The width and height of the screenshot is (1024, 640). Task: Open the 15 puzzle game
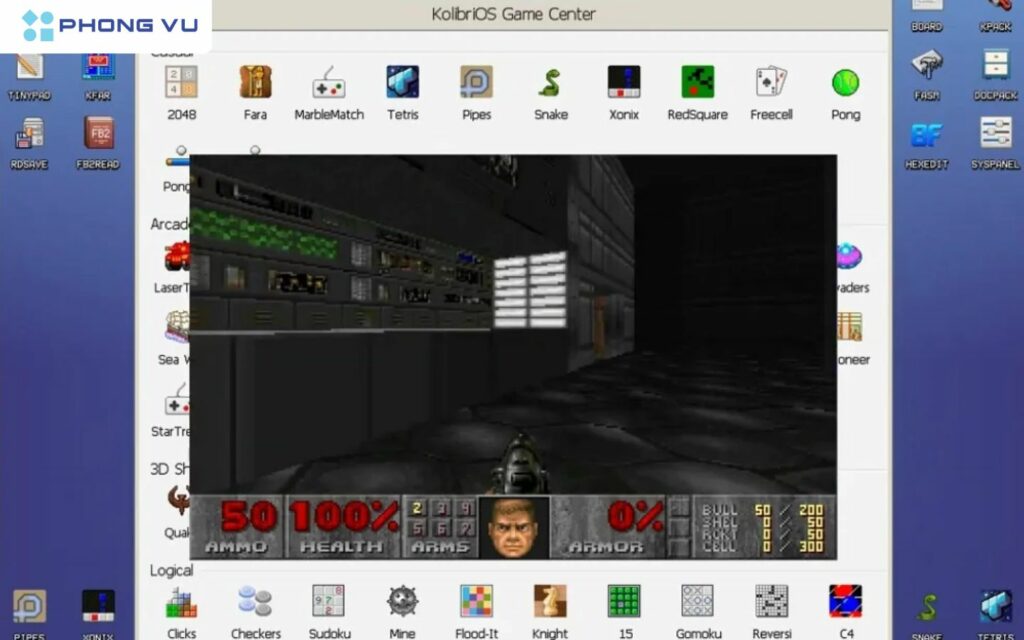(624, 601)
